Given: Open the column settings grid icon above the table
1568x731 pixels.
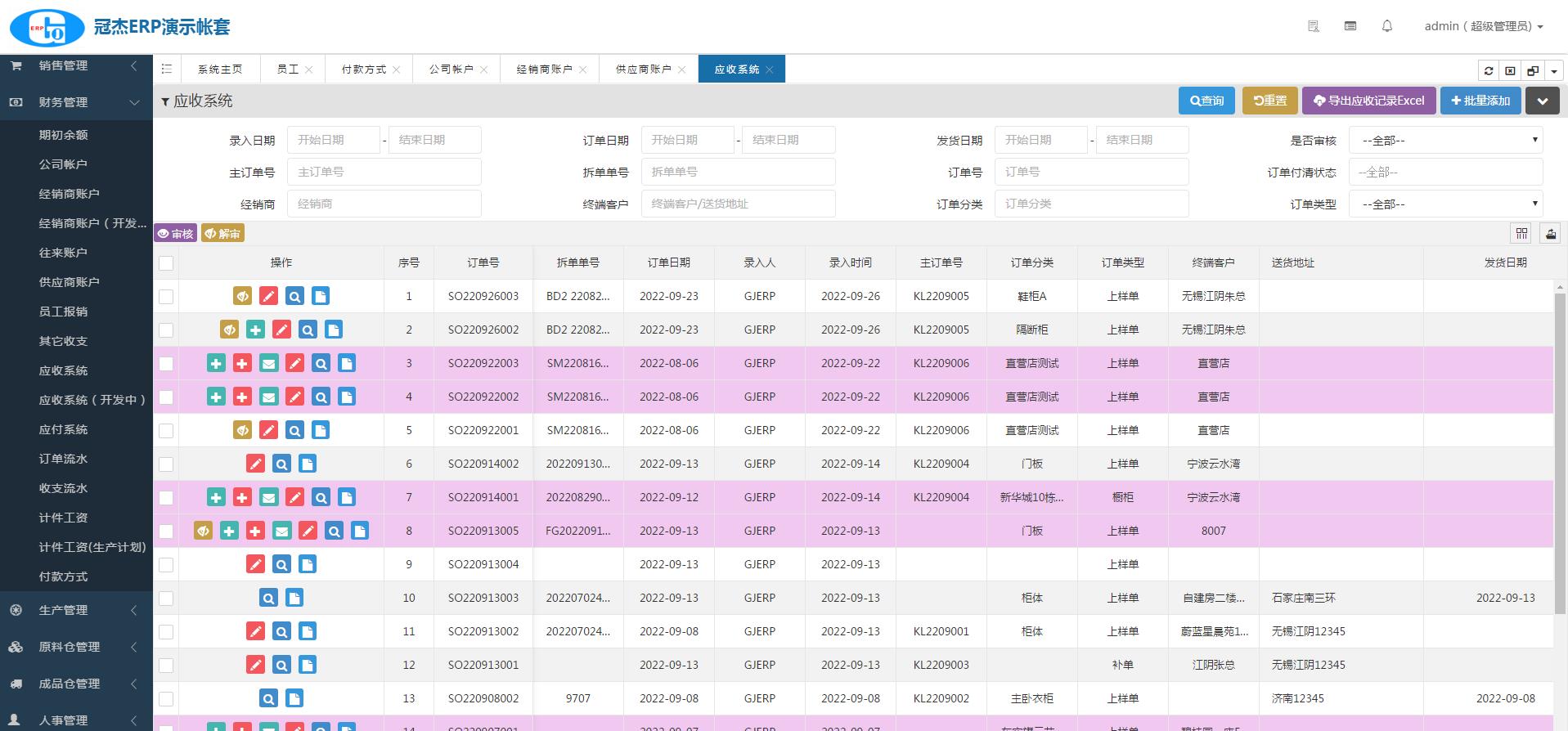Looking at the screenshot, I should (1521, 234).
